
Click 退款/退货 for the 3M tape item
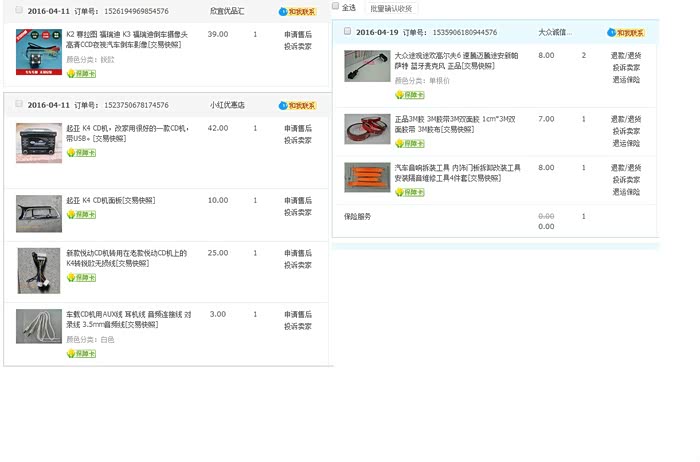pyautogui.click(x=626, y=119)
